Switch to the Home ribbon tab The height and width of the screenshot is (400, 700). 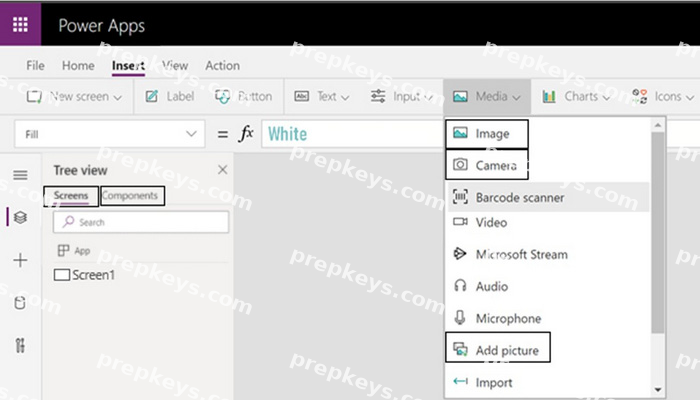78,66
